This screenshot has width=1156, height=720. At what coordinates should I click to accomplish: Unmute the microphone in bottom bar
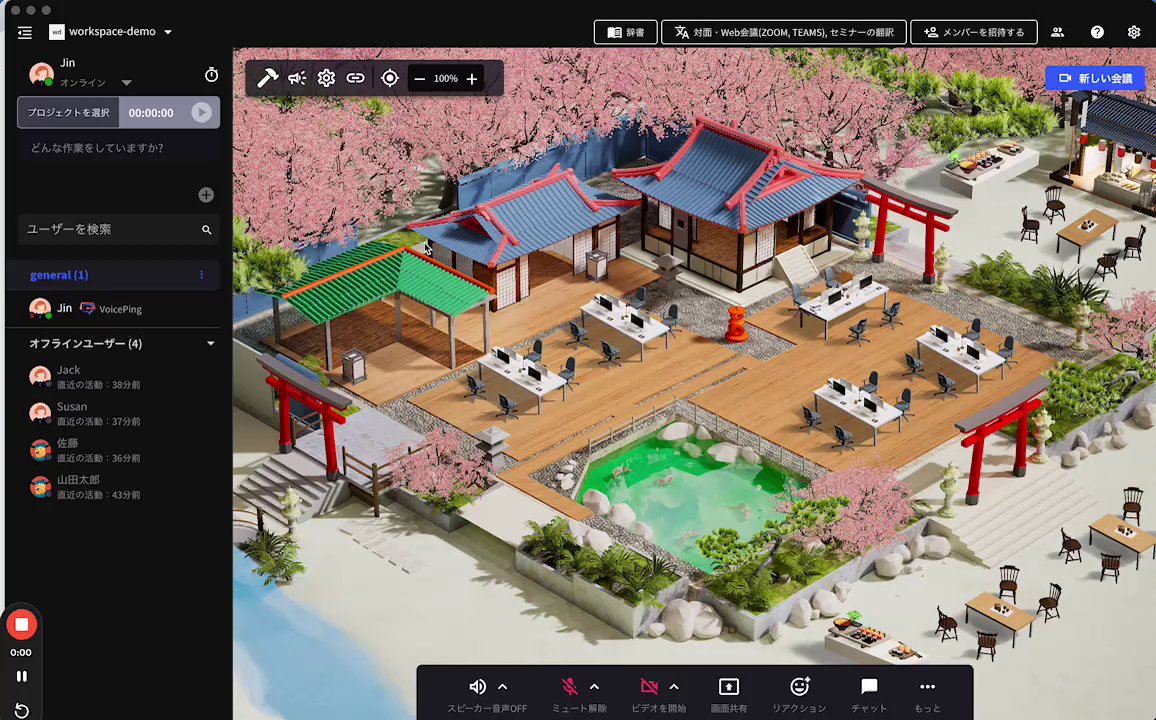tap(569, 687)
